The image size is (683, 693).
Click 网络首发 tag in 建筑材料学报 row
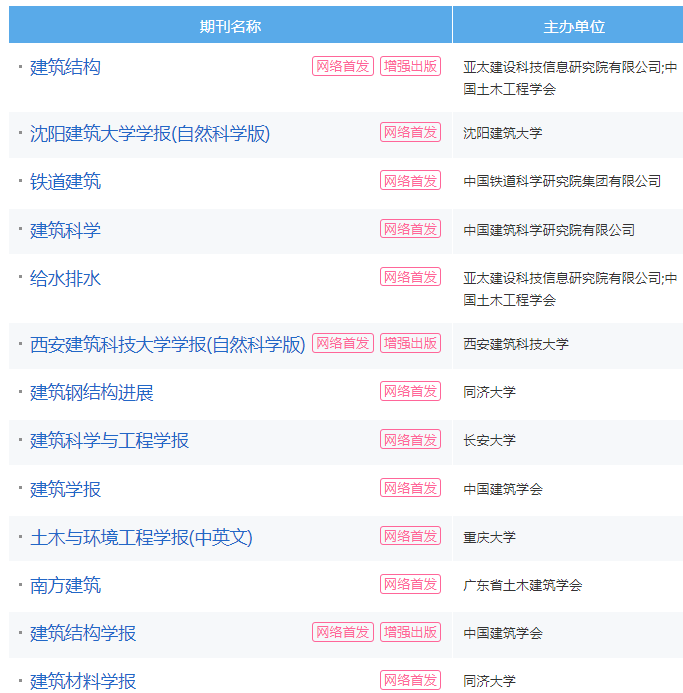(x=410, y=680)
